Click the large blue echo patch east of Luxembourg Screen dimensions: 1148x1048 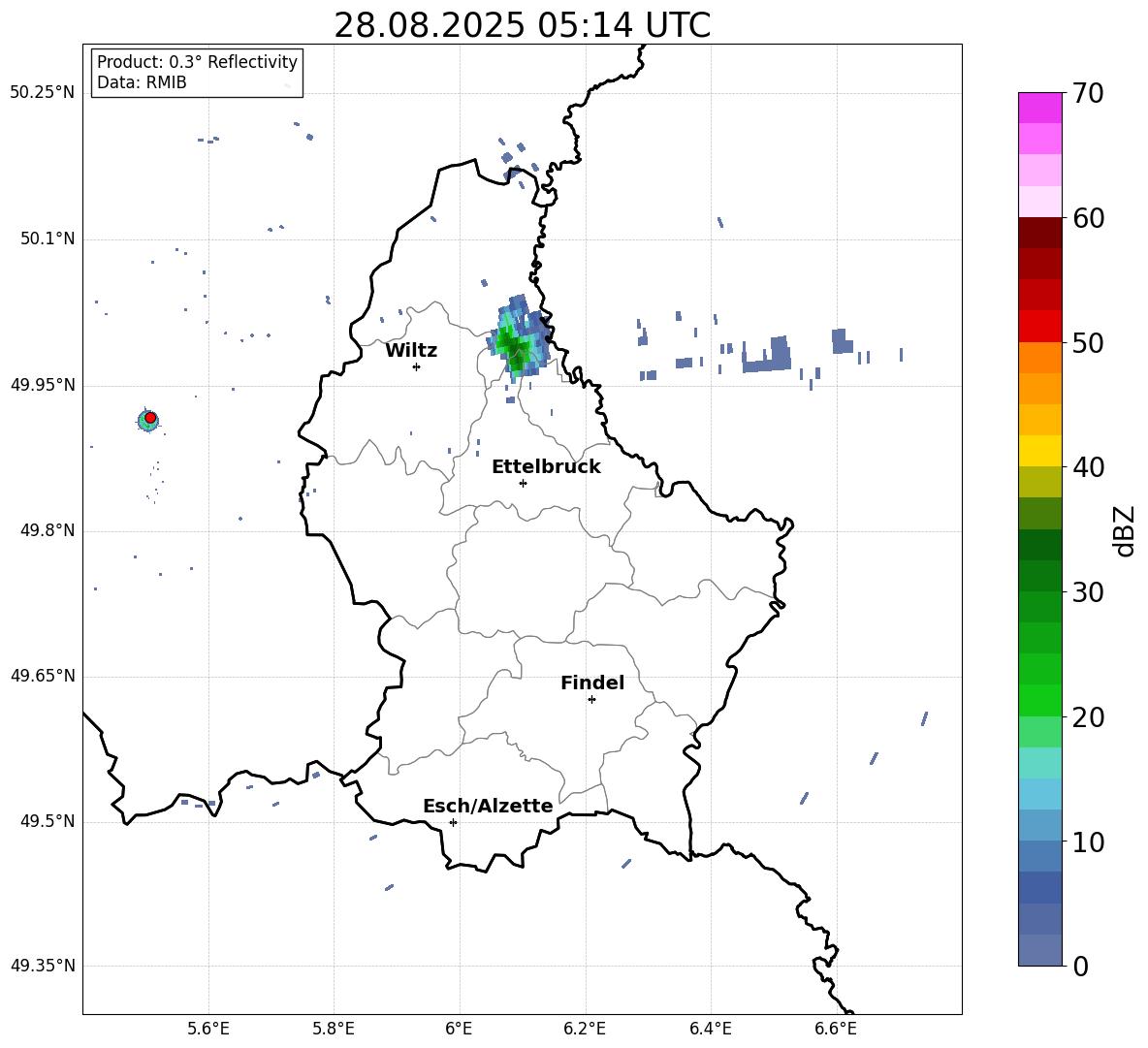769,355
